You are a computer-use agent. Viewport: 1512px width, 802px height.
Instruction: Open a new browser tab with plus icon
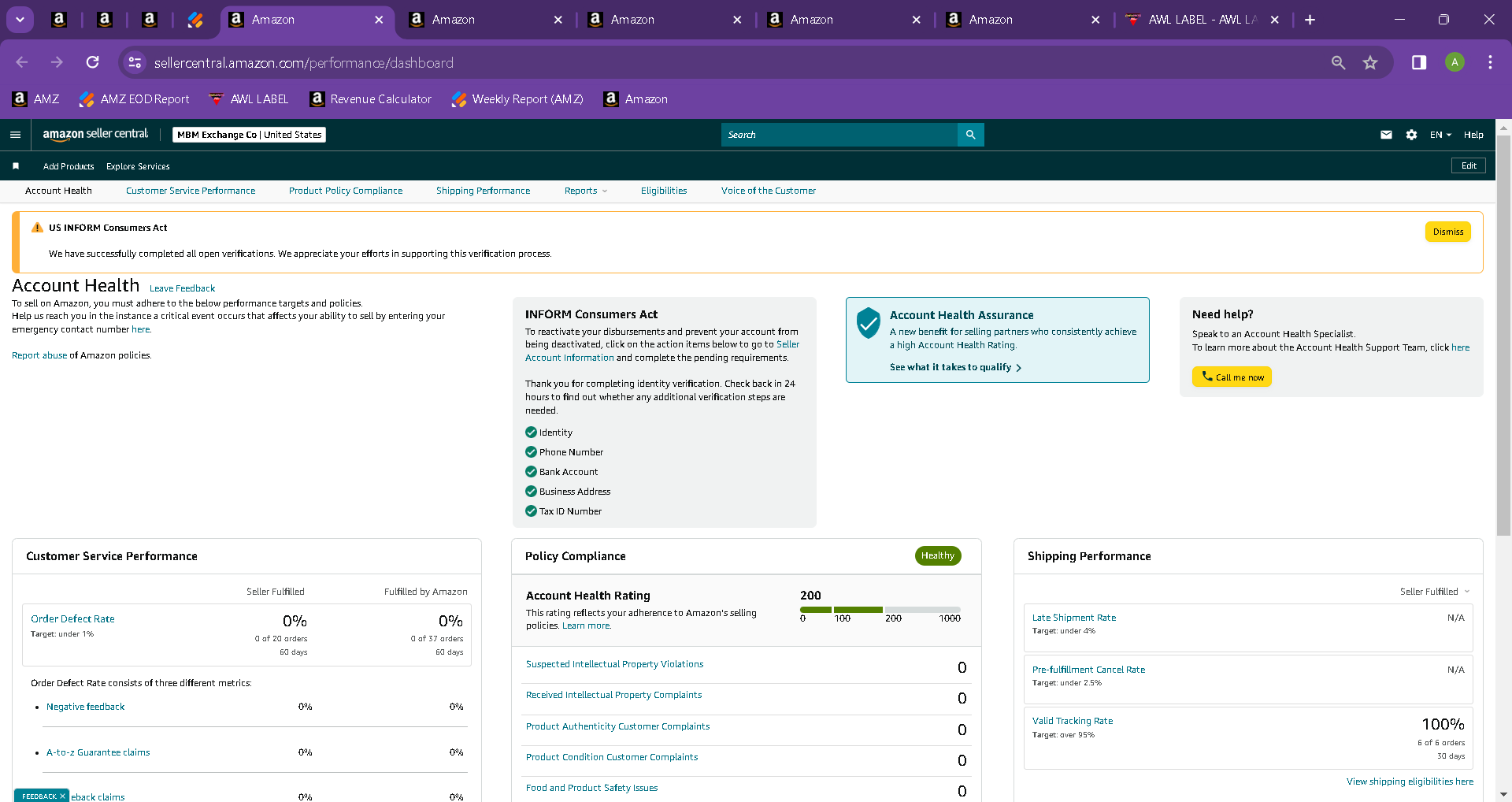click(1310, 20)
